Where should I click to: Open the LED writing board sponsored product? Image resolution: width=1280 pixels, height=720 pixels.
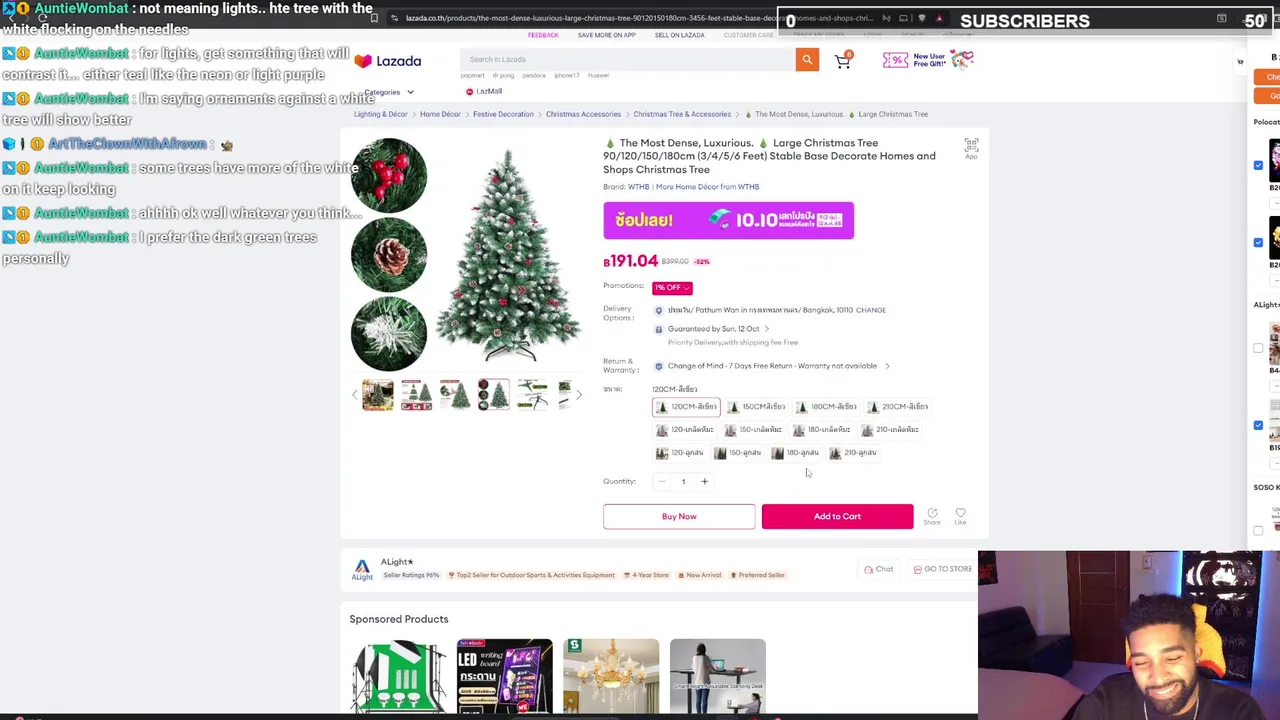(x=505, y=676)
